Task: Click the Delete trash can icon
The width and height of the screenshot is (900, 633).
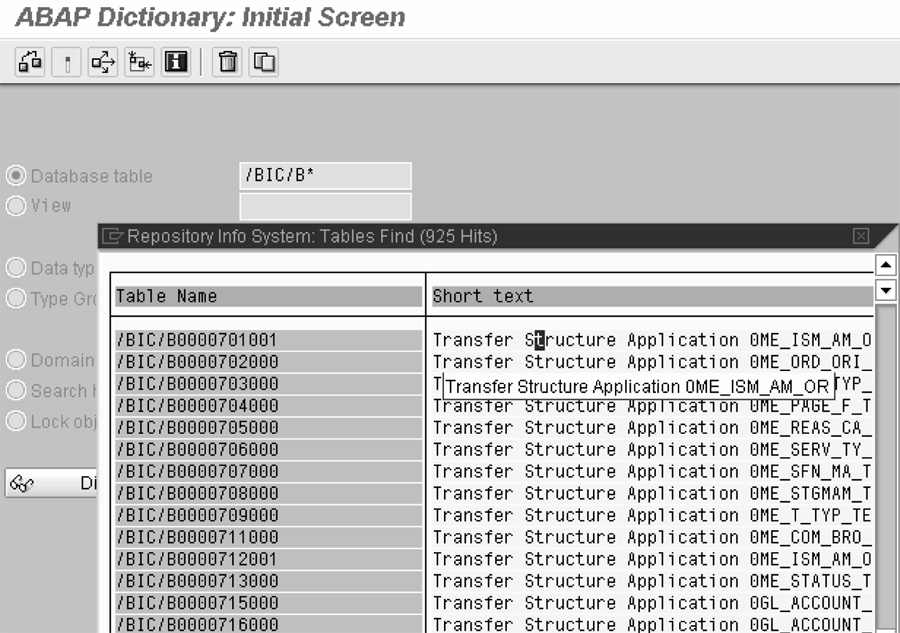Action: (227, 61)
